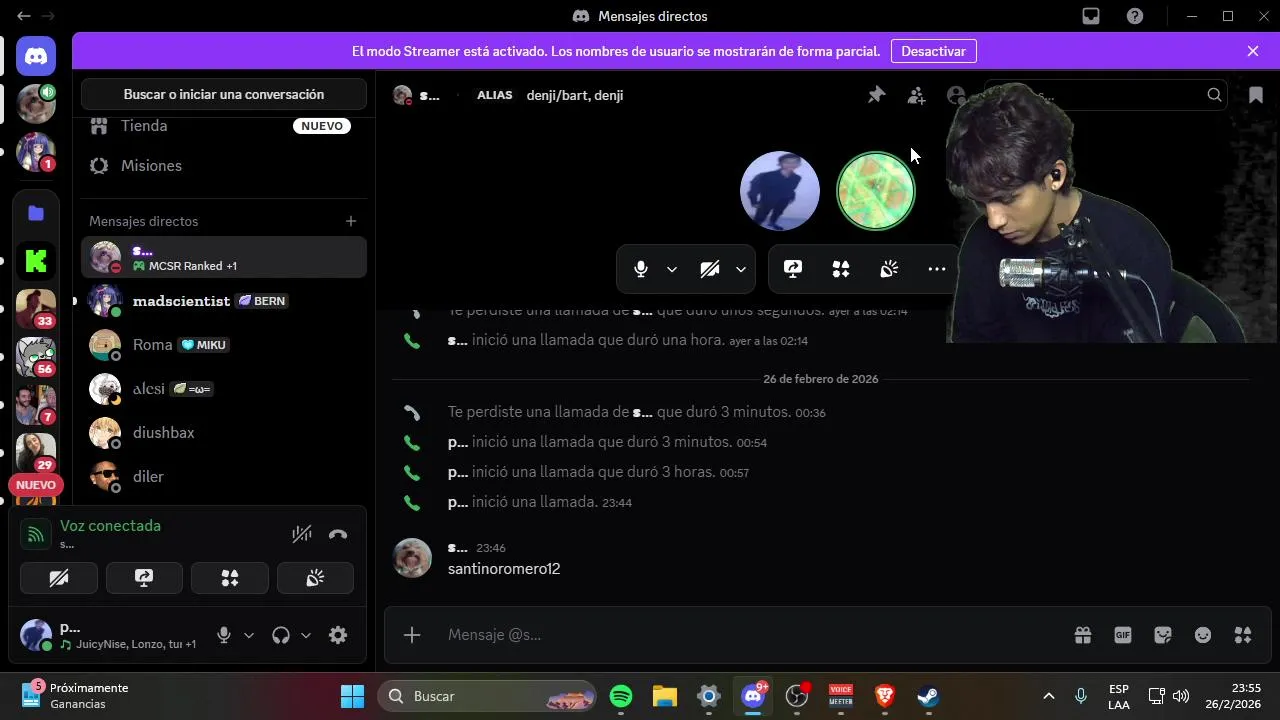Open Misiones section
The image size is (1280, 720).
tap(224, 166)
